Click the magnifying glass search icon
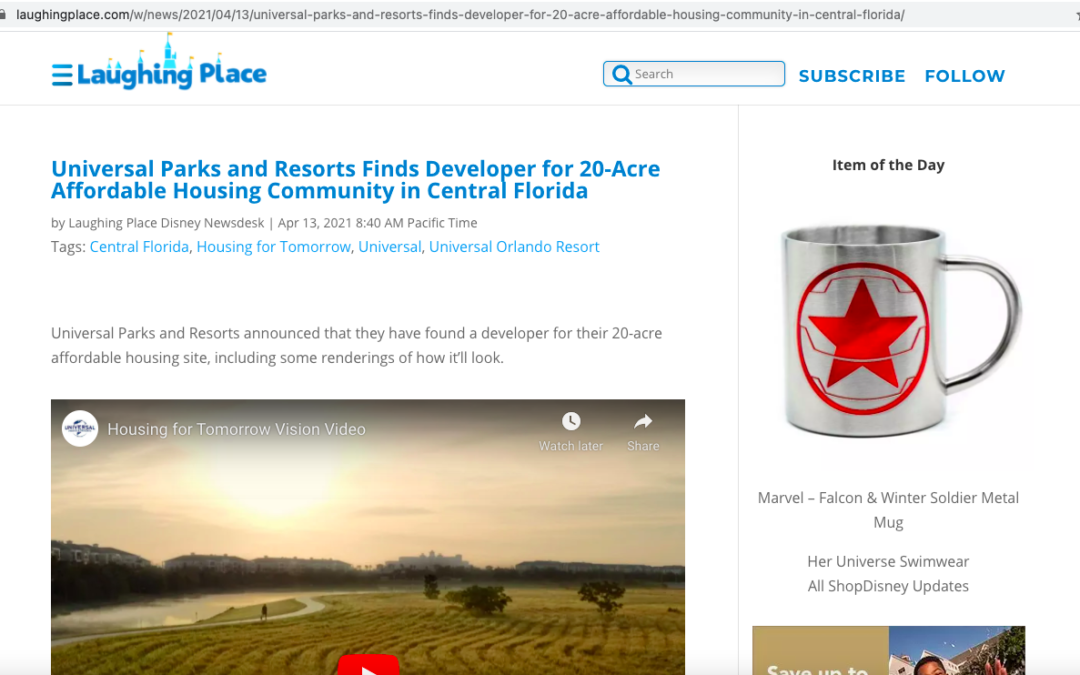Screen dimensions: 1080x675 coord(621,74)
